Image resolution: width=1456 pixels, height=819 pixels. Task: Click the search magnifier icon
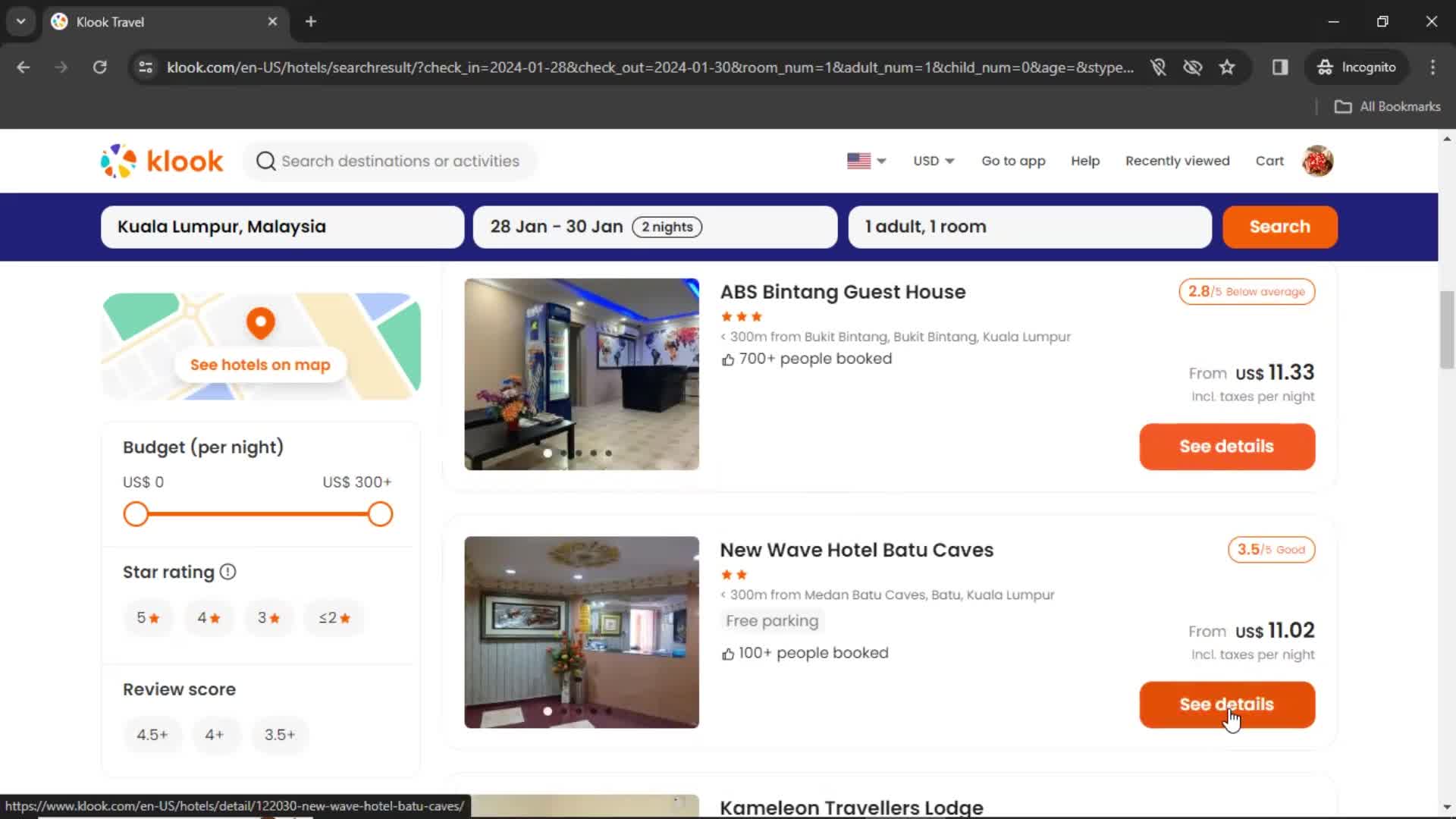point(266,161)
